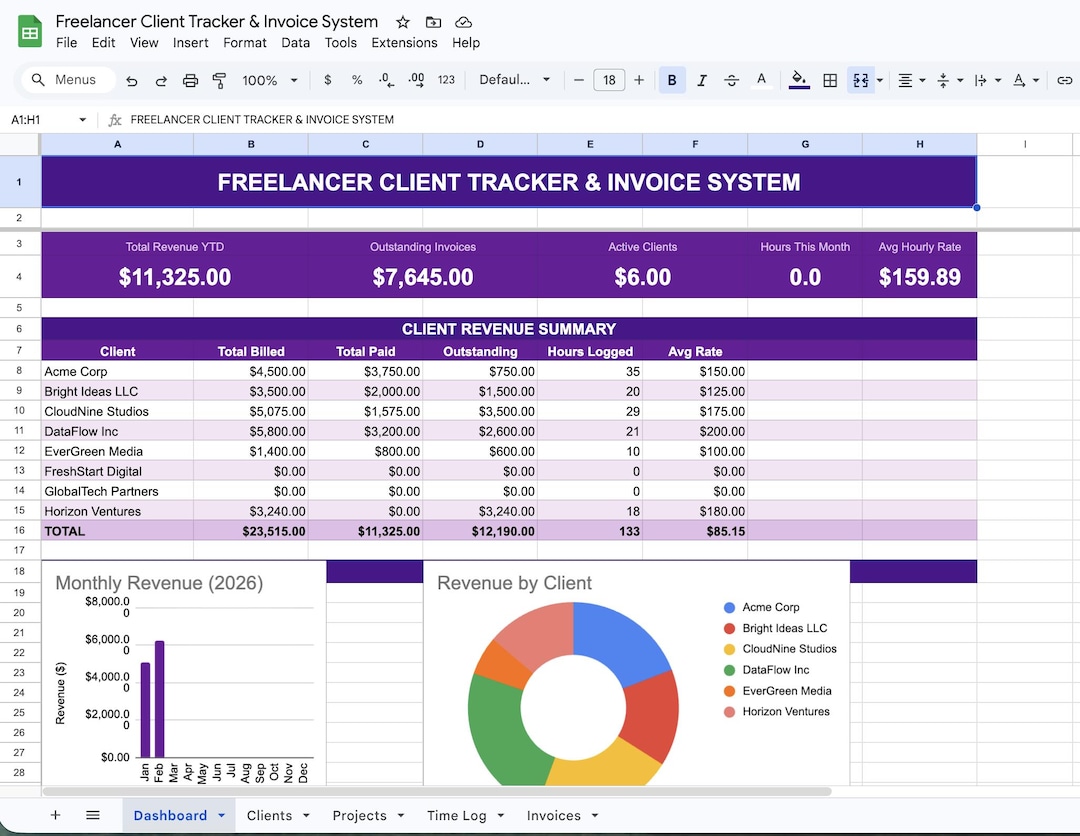Open the Insert menu
The image size is (1080, 836).
click(x=191, y=43)
